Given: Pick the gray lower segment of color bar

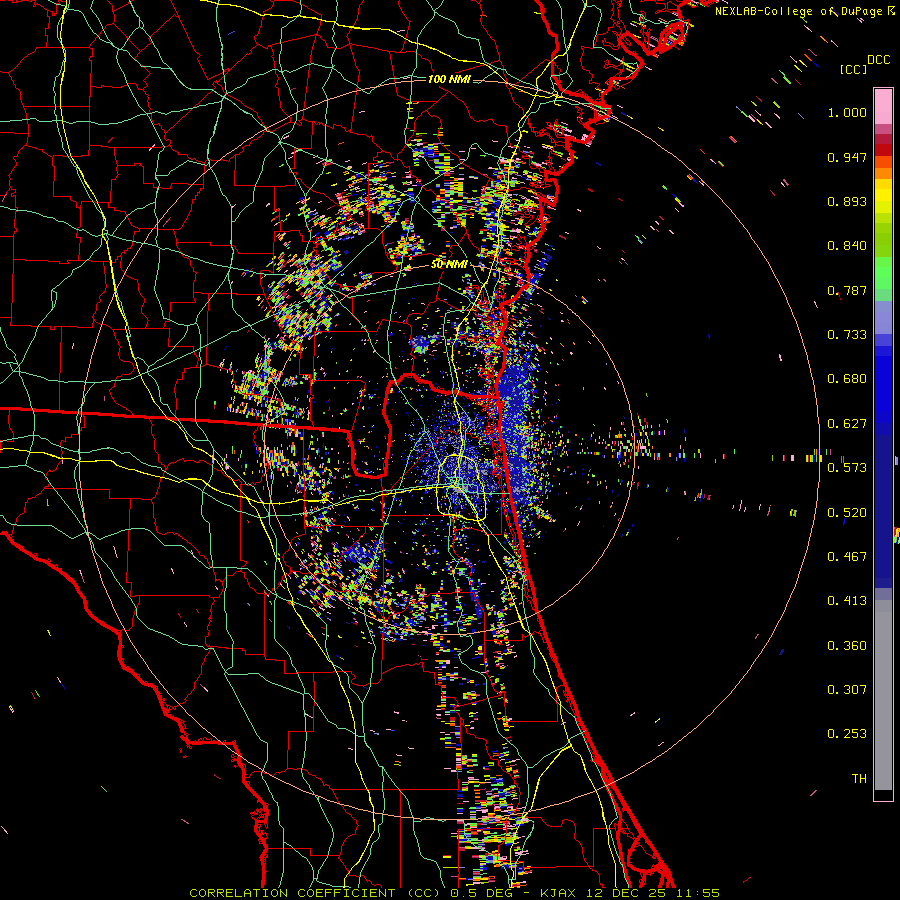Looking at the screenshot, I should (883, 695).
